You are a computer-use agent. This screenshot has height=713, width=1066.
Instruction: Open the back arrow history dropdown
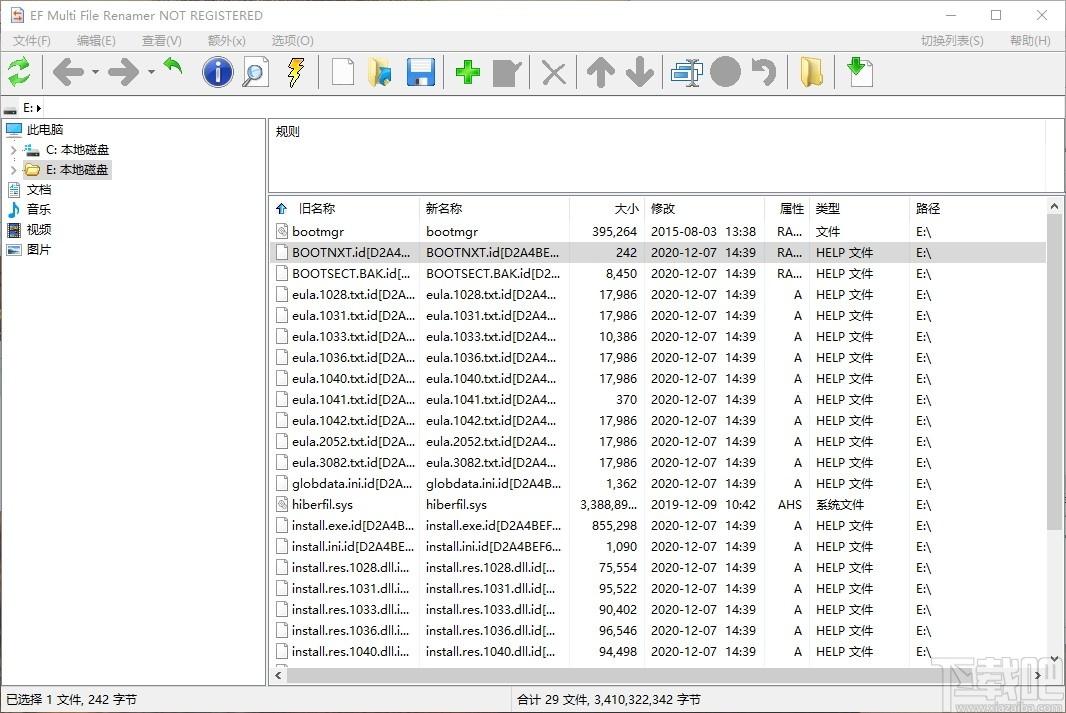click(x=96, y=72)
